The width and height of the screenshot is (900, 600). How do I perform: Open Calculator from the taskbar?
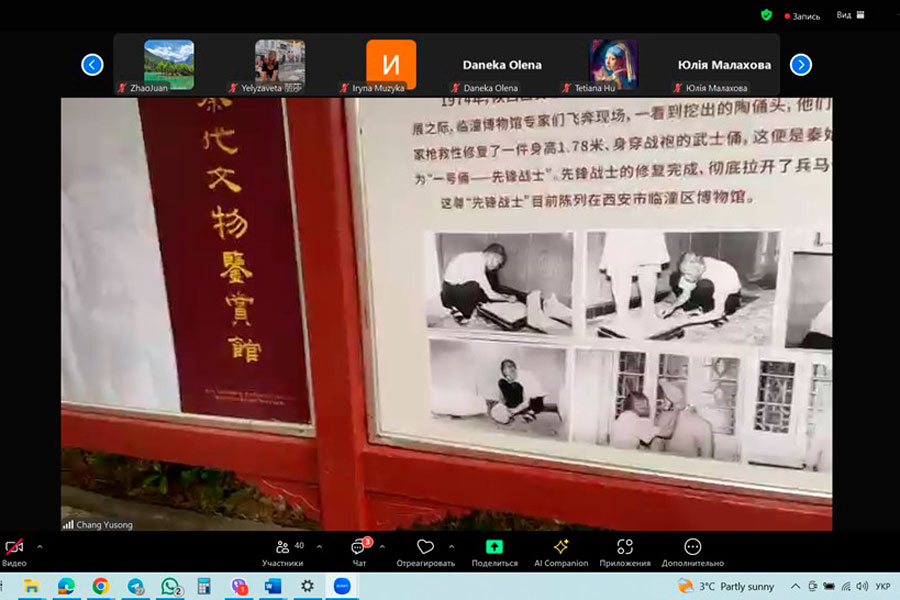point(204,586)
